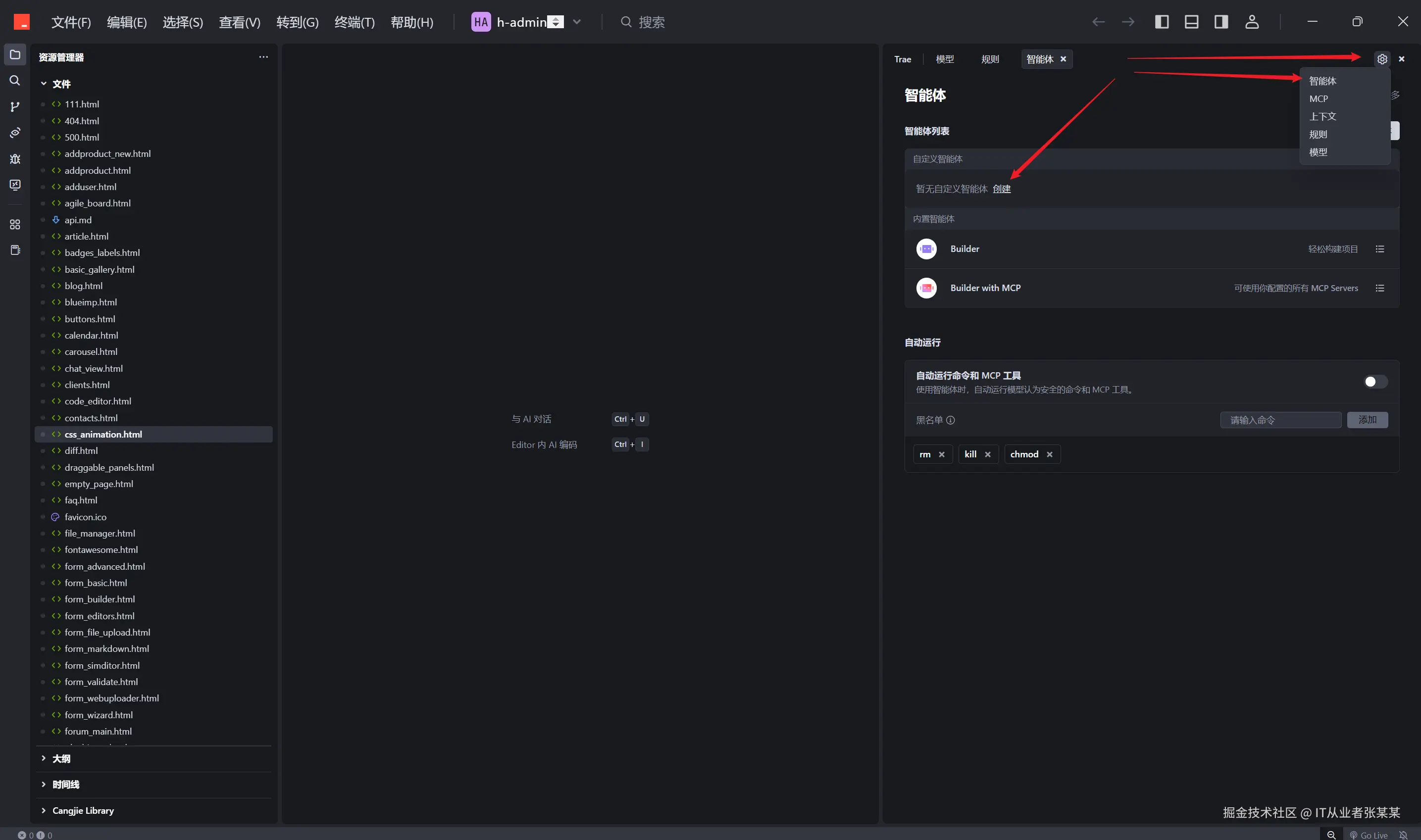Open the Run and Debug bug icon
The height and width of the screenshot is (840, 1421).
tap(15, 159)
